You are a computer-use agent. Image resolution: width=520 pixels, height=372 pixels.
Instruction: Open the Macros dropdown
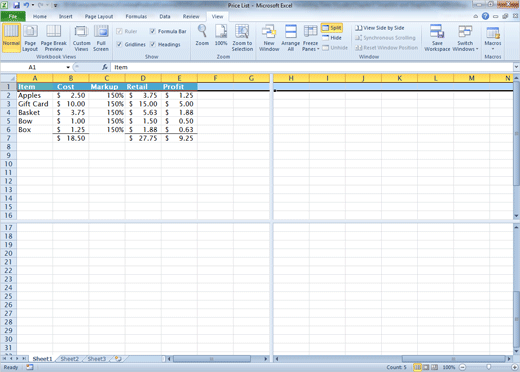click(493, 38)
